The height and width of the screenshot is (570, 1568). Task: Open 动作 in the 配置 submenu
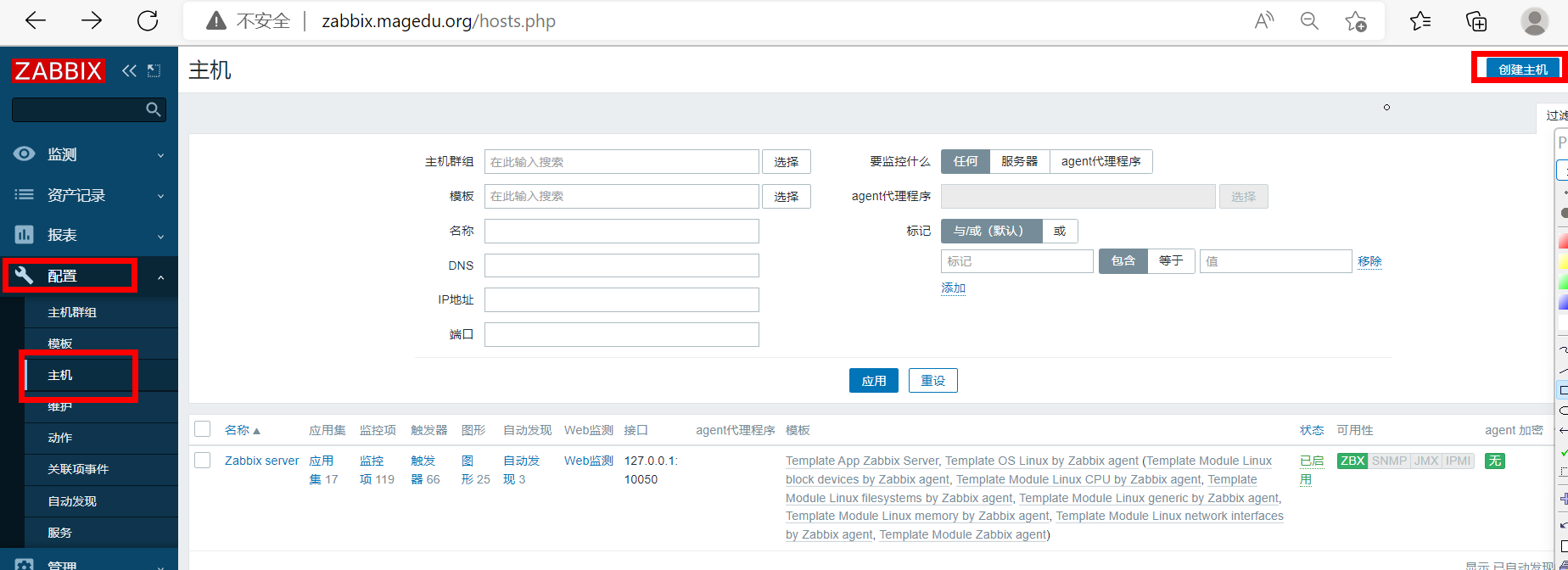pos(60,438)
